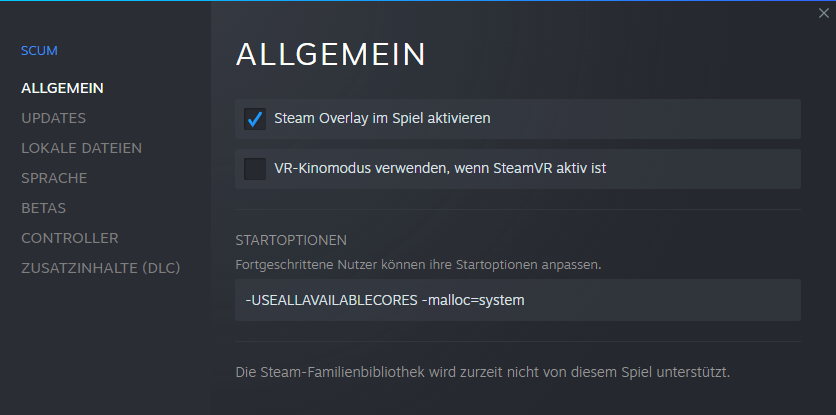Select the BETAS tab
The width and height of the screenshot is (836, 415).
click(44, 208)
